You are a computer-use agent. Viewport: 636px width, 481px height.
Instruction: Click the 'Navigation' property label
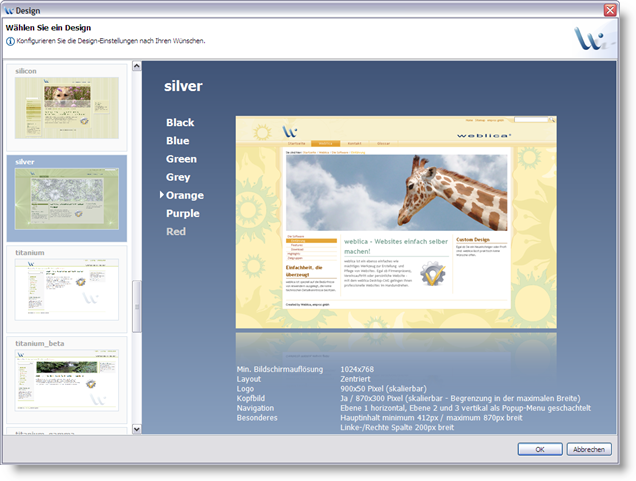pyautogui.click(x=255, y=408)
